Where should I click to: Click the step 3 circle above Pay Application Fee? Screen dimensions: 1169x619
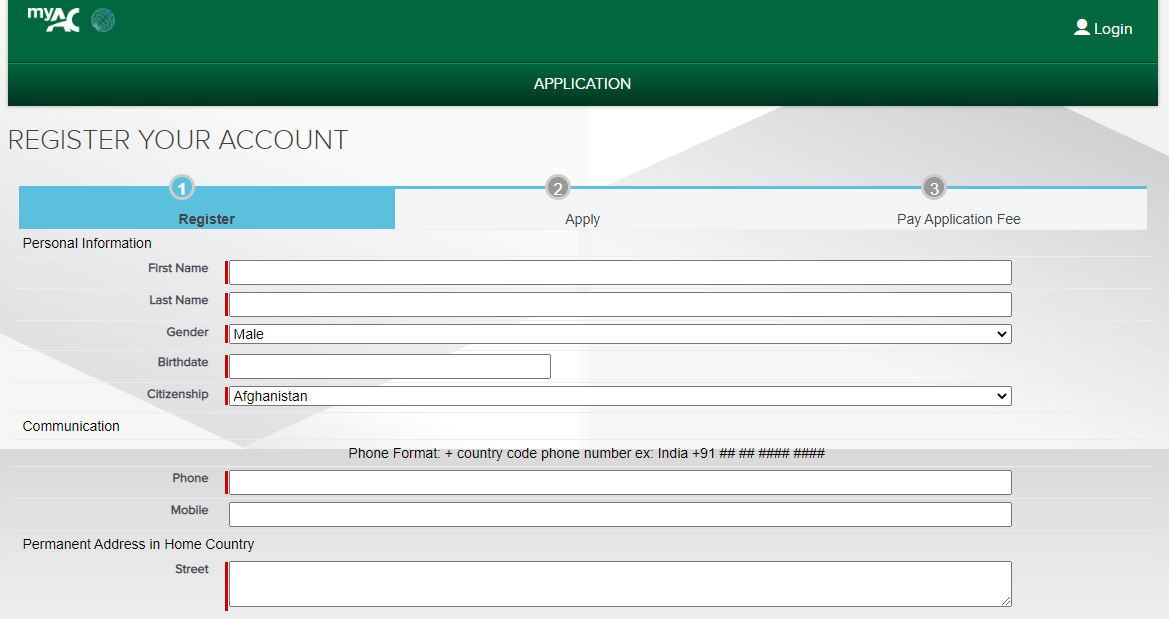click(x=933, y=187)
